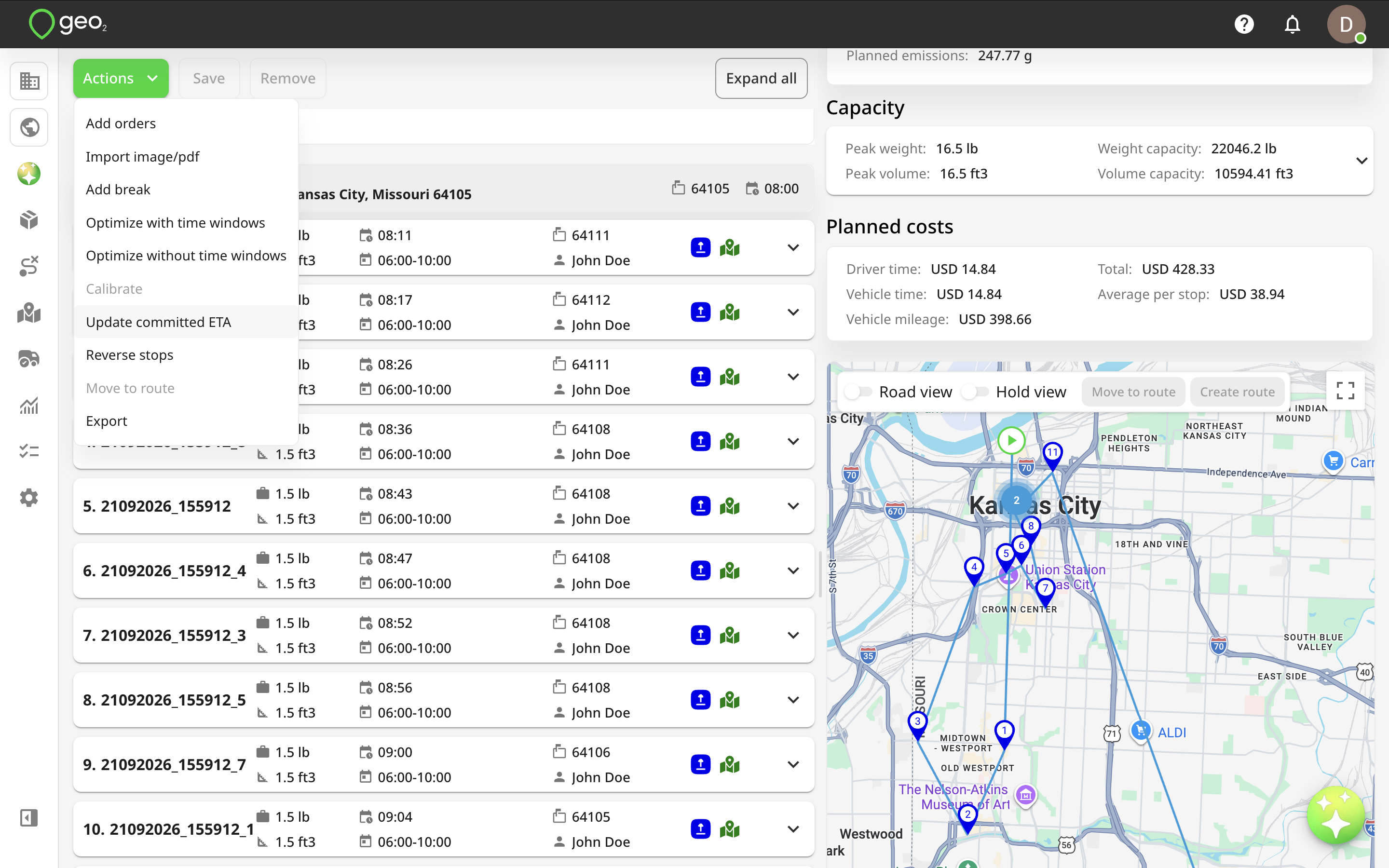Click blue upload icon for stop 5

pyautogui.click(x=700, y=506)
